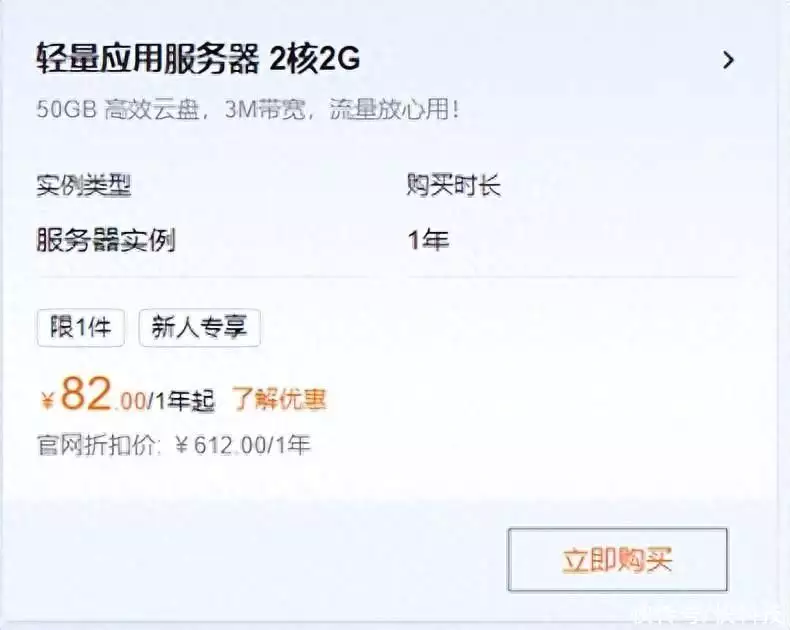Click the 限1件 tag

pos(81,328)
